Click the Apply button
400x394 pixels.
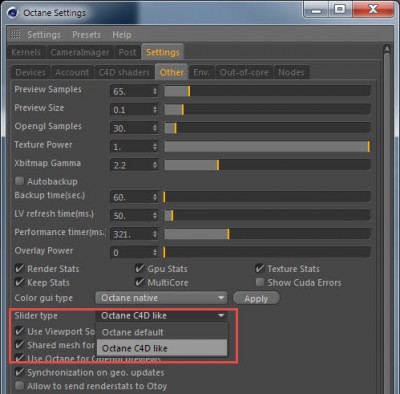(256, 298)
